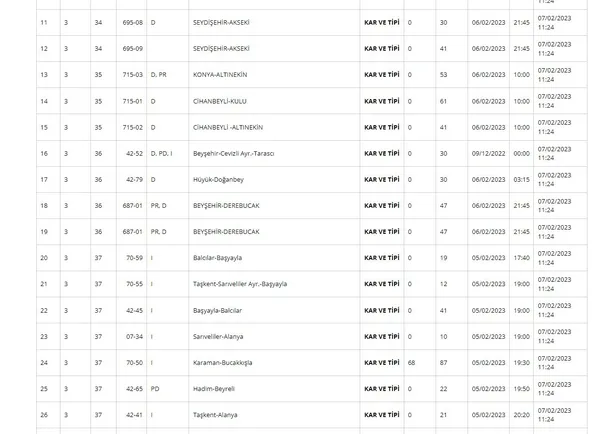The height and width of the screenshot is (434, 616).
Task: Select the Taşkent-Alanya route entry
Action: [214, 414]
